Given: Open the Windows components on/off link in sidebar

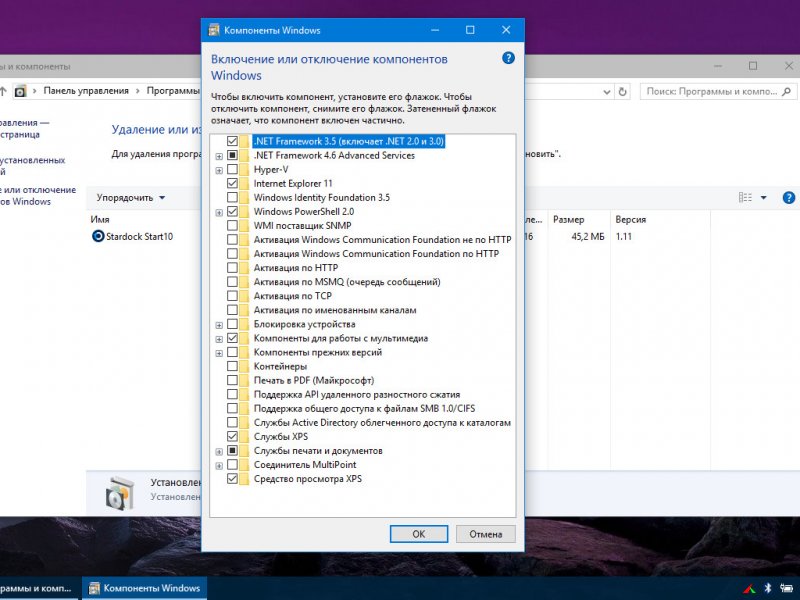Looking at the screenshot, I should pyautogui.click(x=38, y=195).
